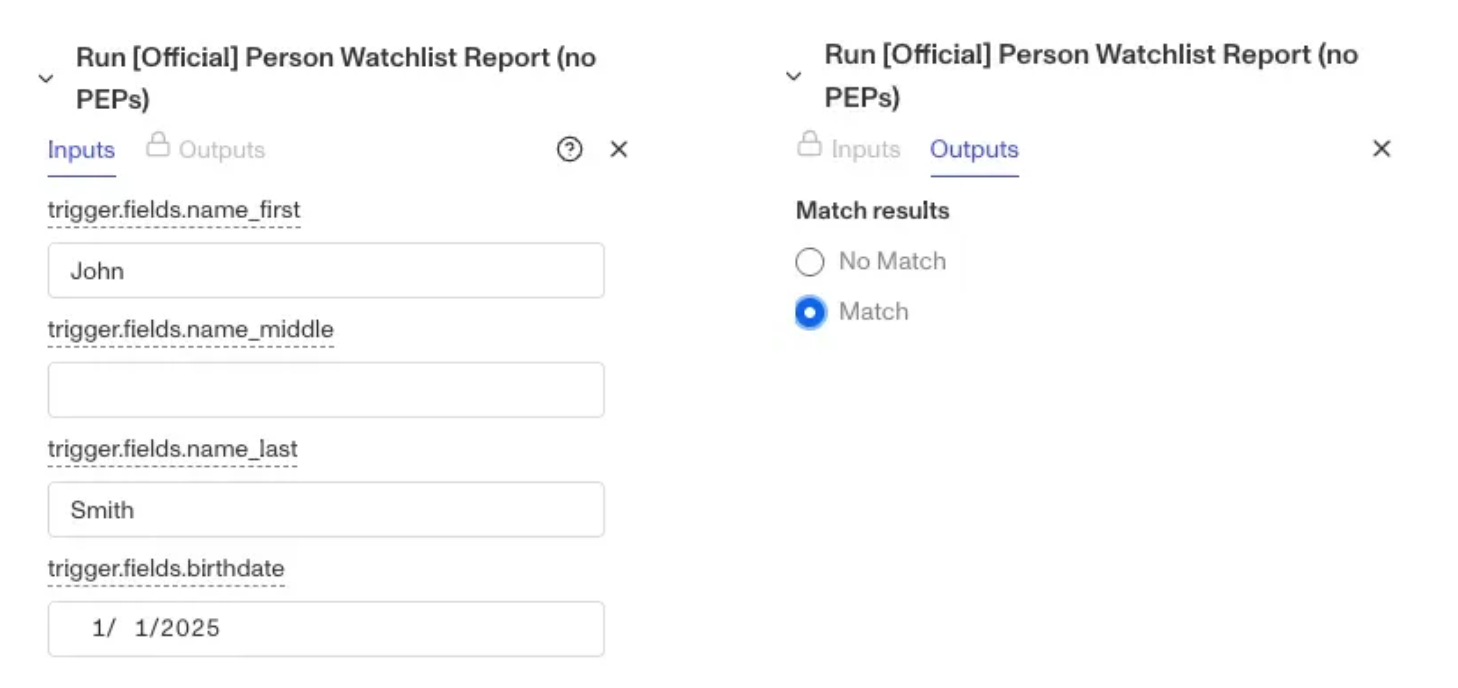Click the trigger.fields.name_first label
Screen dimensions: 1458x688
coord(174,210)
